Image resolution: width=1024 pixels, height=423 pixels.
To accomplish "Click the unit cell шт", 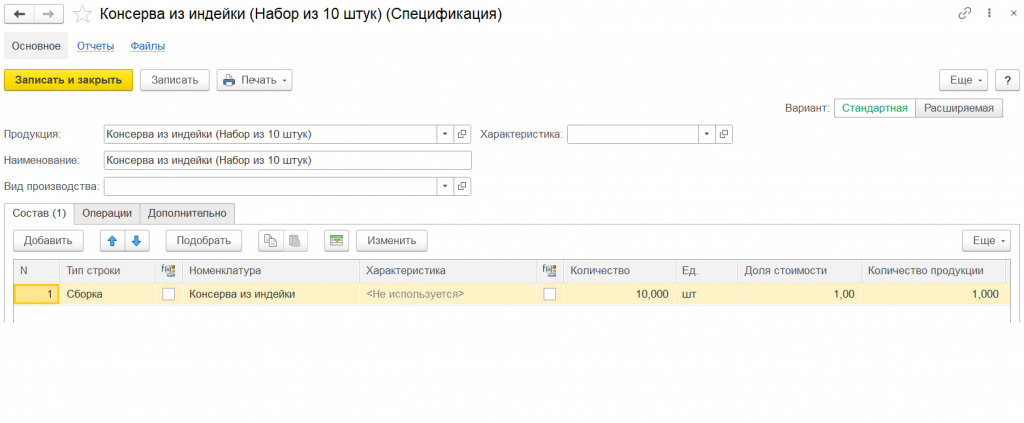I will pyautogui.click(x=707, y=294).
